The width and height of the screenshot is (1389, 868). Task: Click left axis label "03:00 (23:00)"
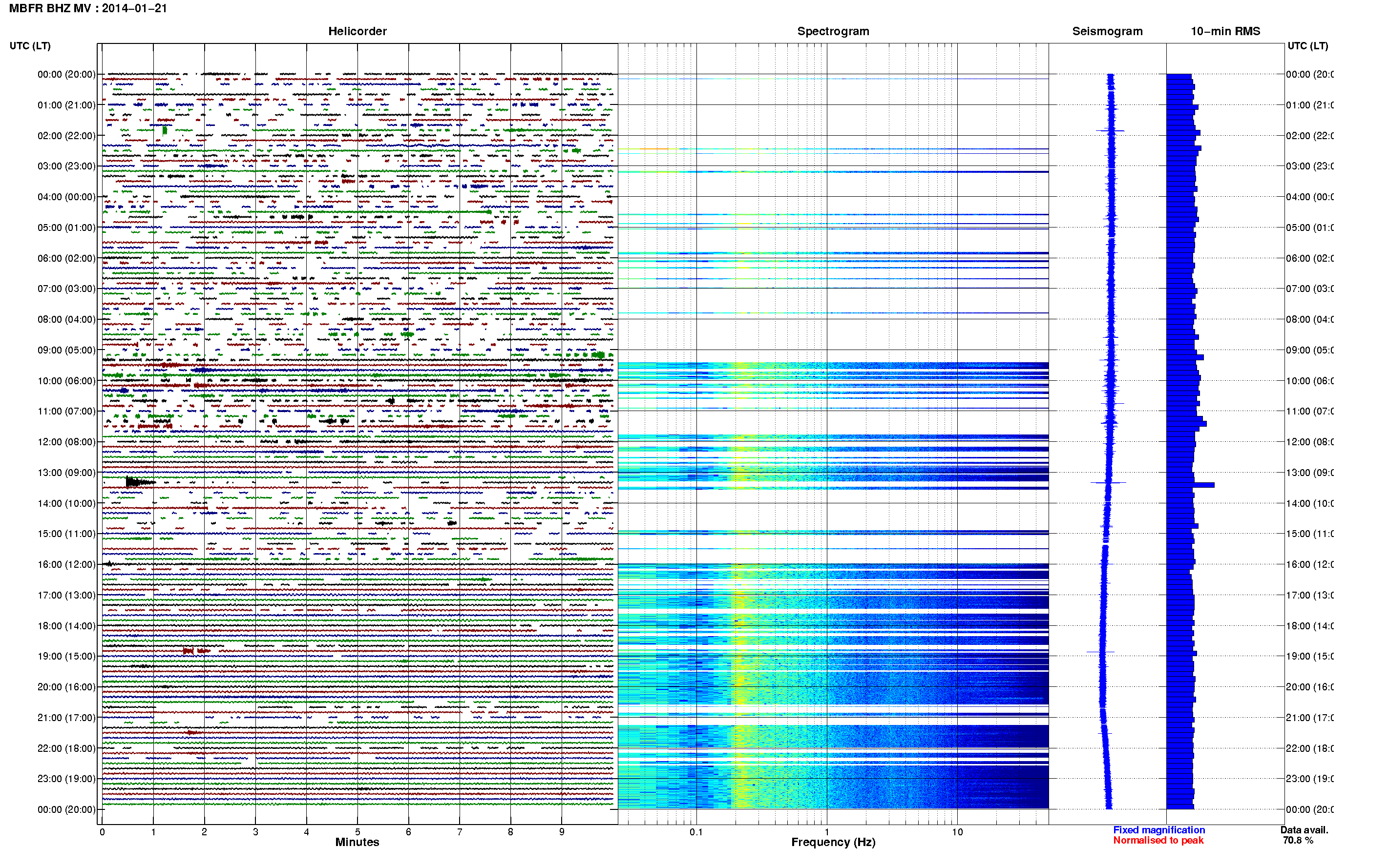pyautogui.click(x=66, y=166)
